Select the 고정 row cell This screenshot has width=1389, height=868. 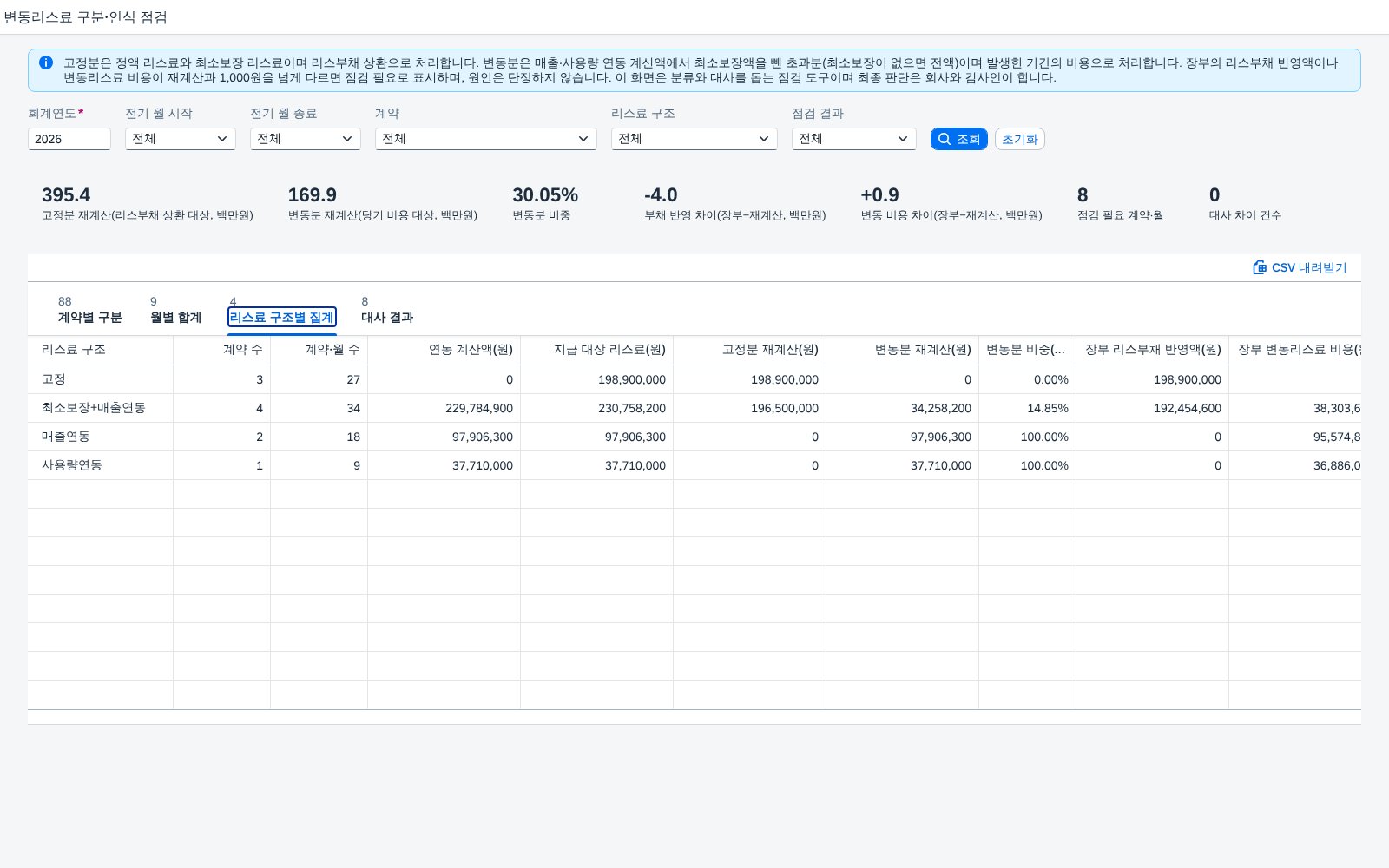pyautogui.click(x=101, y=379)
